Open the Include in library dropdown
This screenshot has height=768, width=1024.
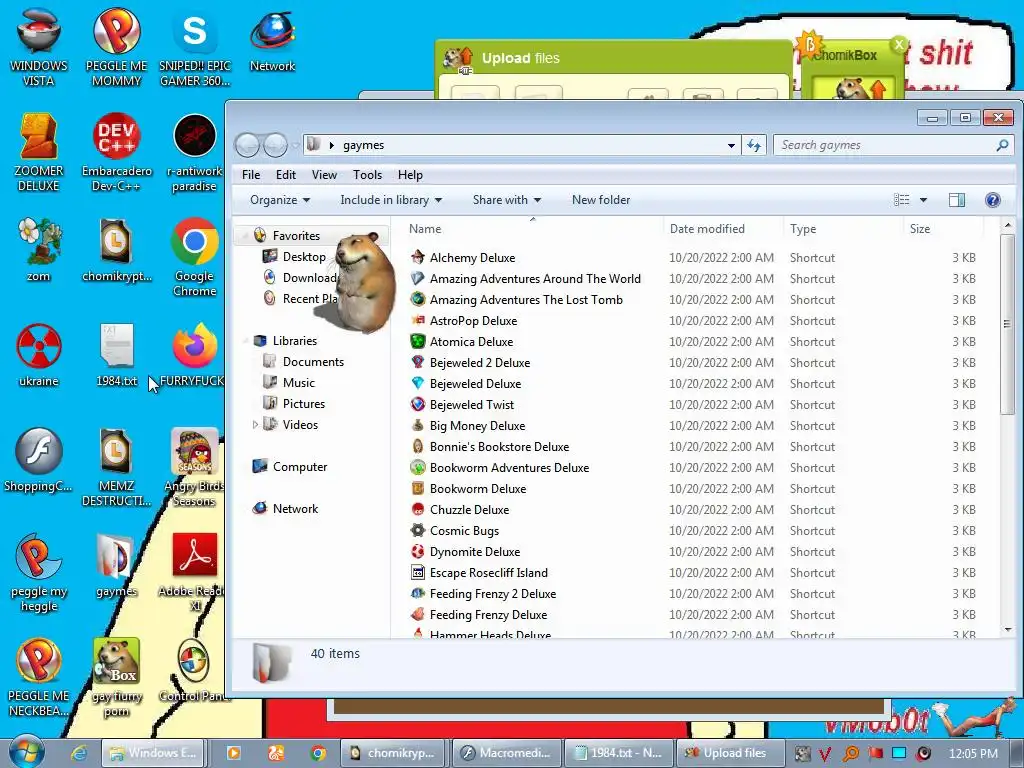coord(391,200)
